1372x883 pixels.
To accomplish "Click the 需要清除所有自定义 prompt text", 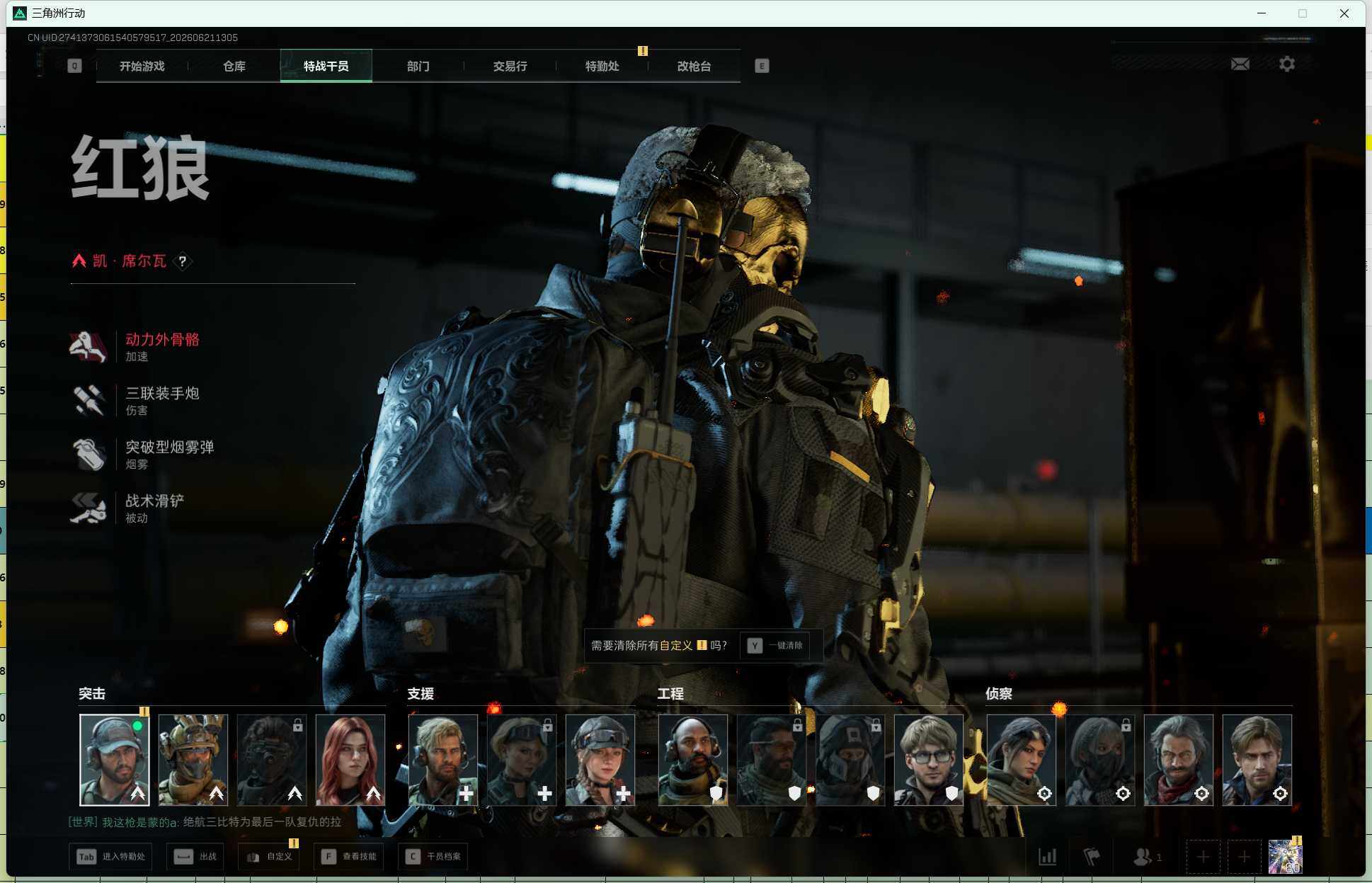I will (659, 646).
